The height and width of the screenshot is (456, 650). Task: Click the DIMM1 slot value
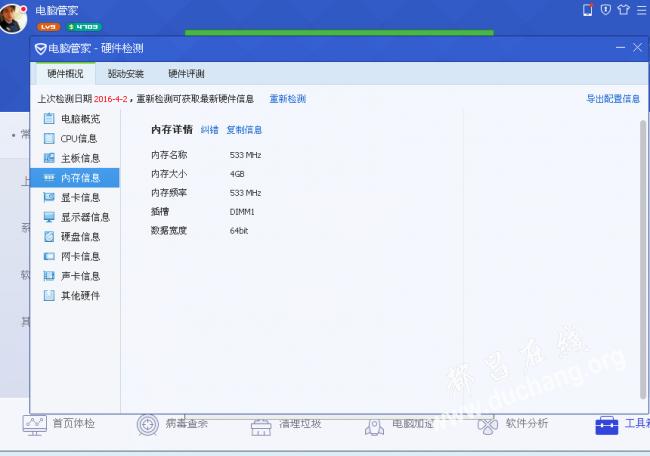click(x=242, y=212)
